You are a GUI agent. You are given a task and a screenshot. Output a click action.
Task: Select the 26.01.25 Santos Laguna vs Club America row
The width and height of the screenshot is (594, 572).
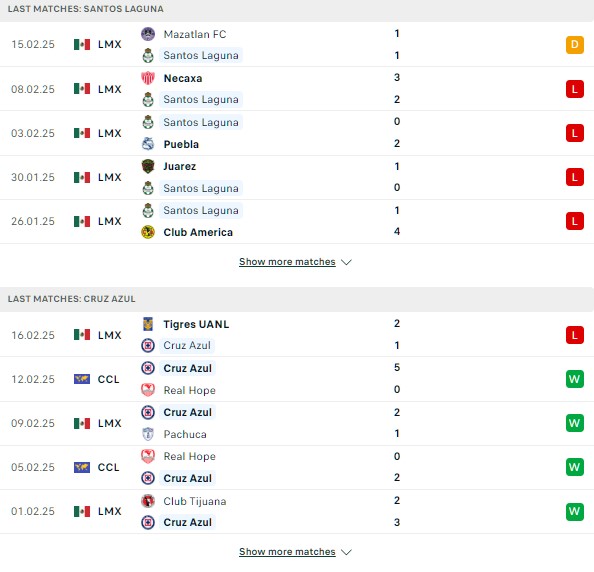click(297, 222)
